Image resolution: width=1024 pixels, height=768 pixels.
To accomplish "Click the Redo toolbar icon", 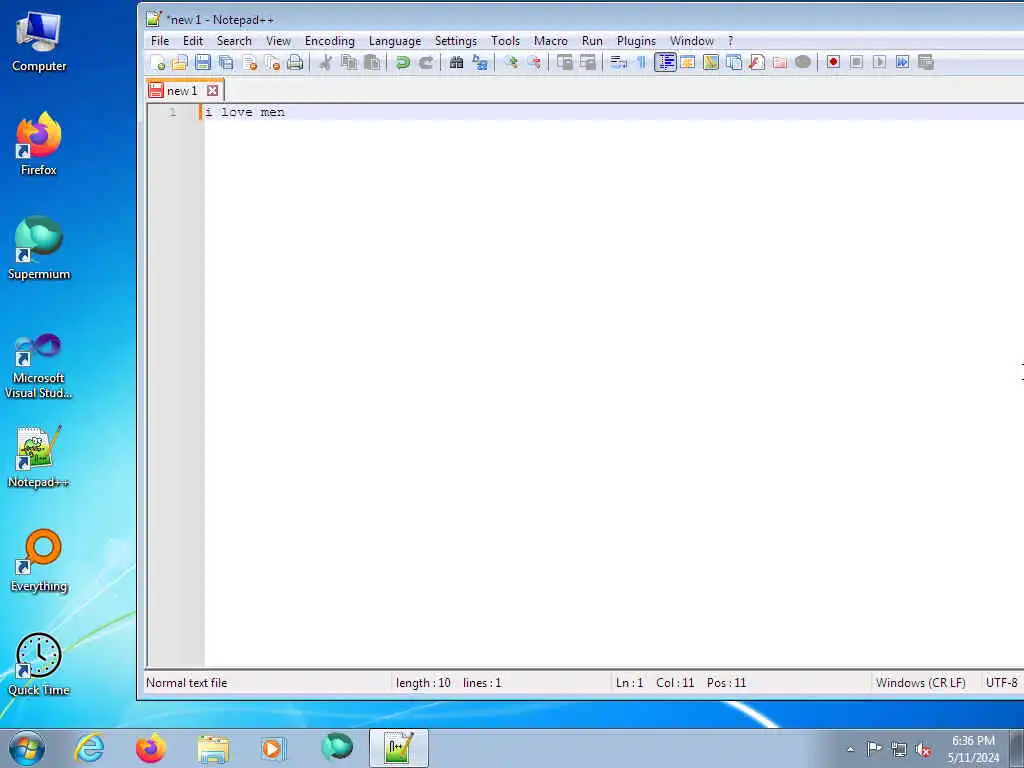I will point(426,63).
